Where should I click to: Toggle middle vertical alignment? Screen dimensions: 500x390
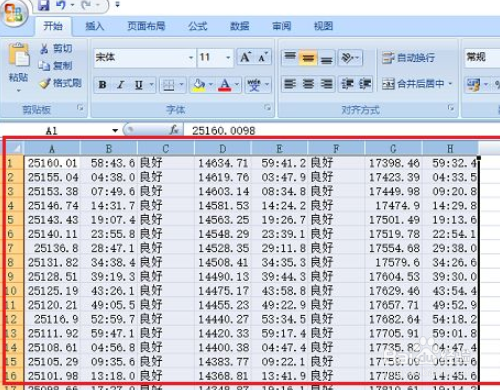[308, 58]
